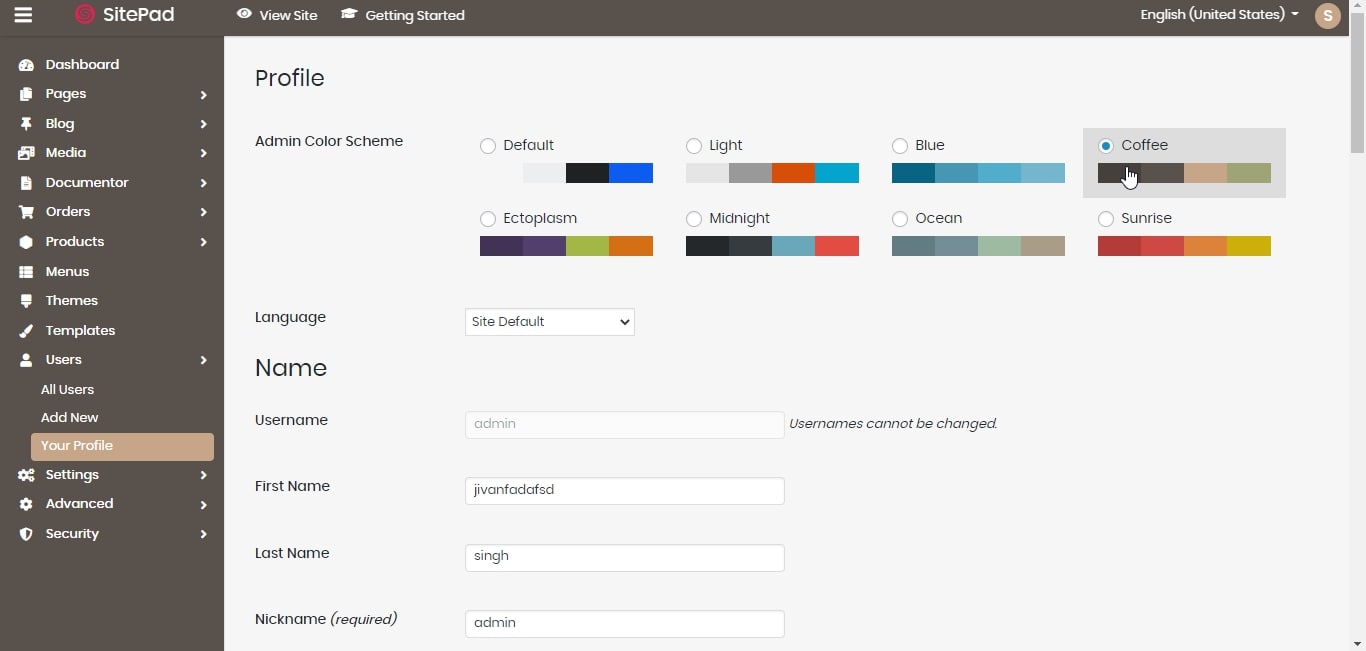Click the Sunrise yellow color swatch
Image resolution: width=1366 pixels, height=651 pixels.
1249,246
